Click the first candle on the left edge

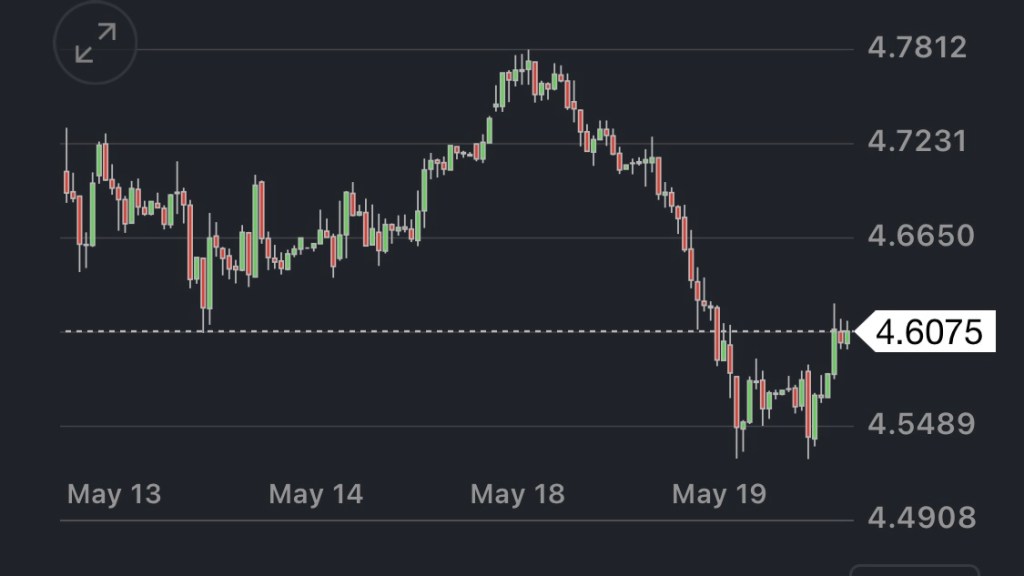click(x=66, y=182)
